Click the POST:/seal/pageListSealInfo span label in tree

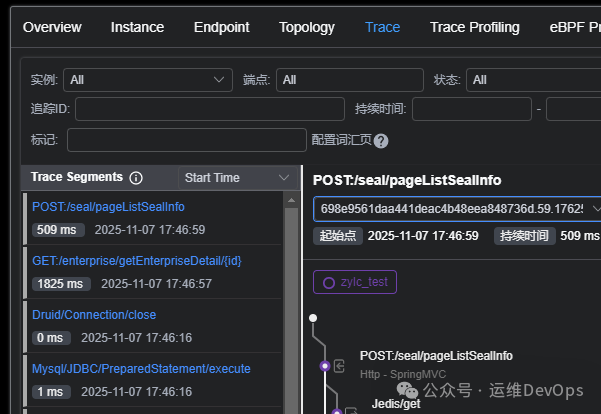click(436, 356)
